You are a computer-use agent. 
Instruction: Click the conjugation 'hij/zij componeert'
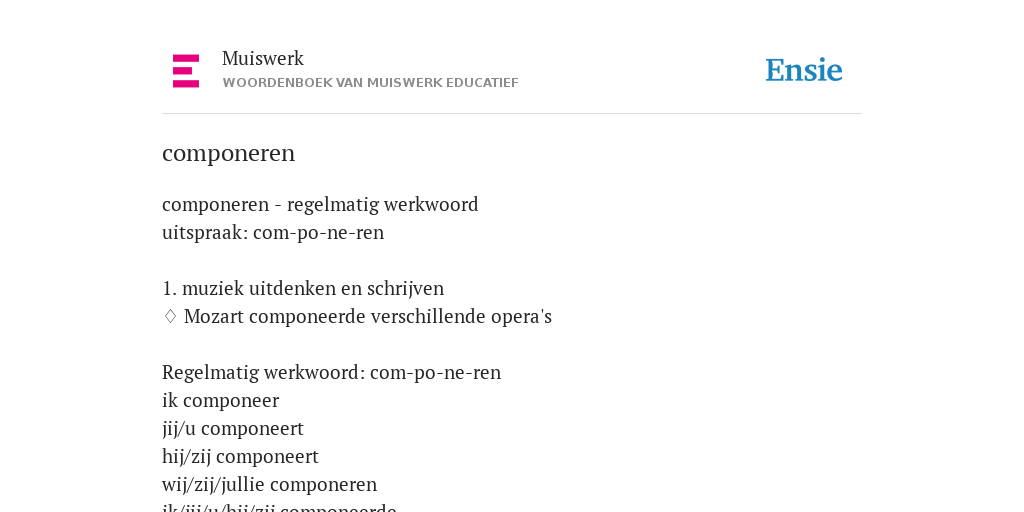[240, 456]
